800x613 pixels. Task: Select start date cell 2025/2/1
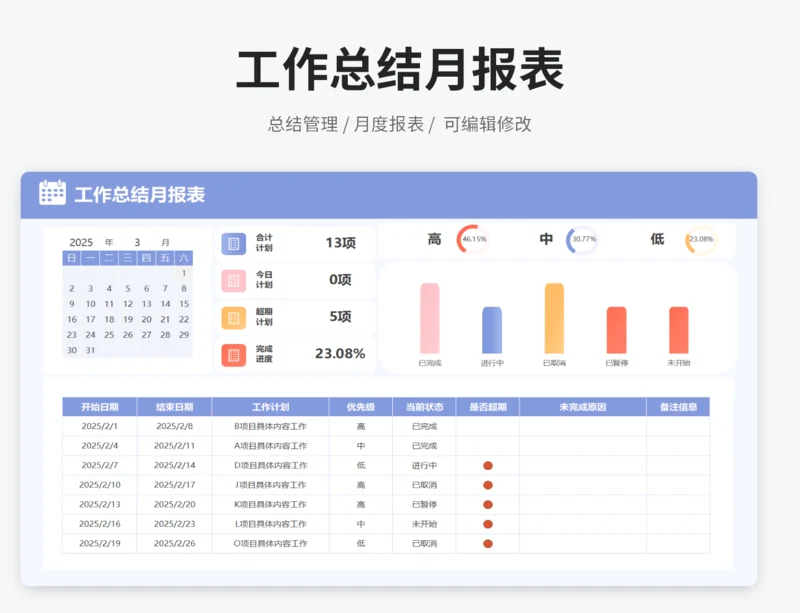(x=99, y=426)
